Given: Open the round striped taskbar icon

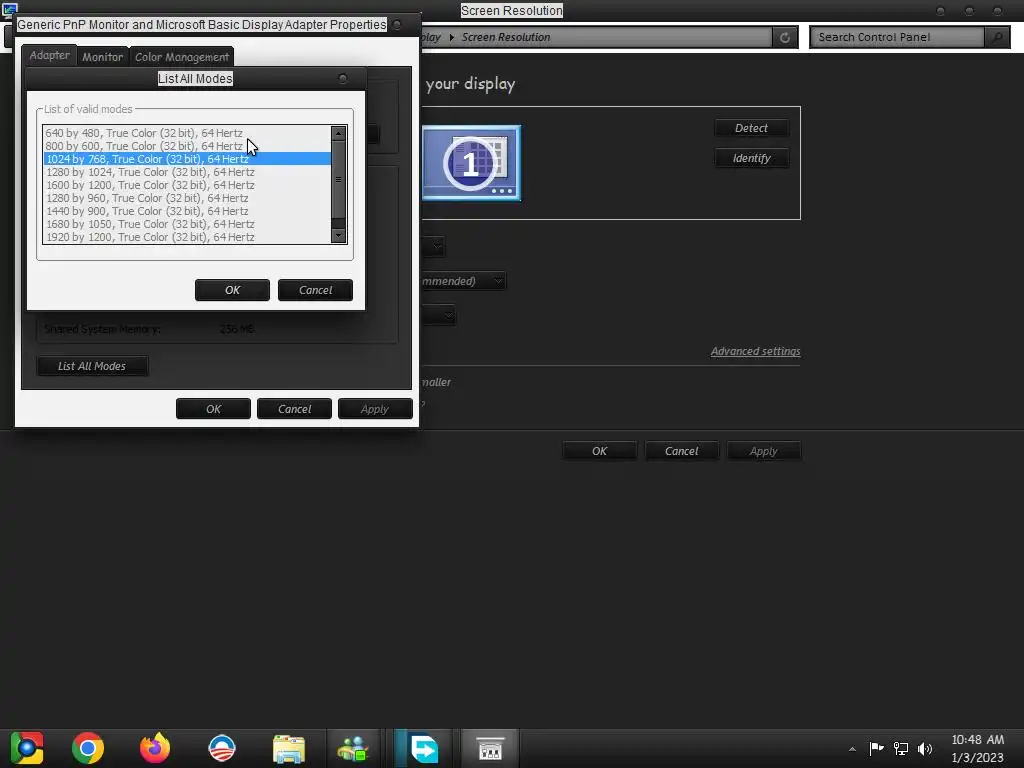Looking at the screenshot, I should (222, 748).
